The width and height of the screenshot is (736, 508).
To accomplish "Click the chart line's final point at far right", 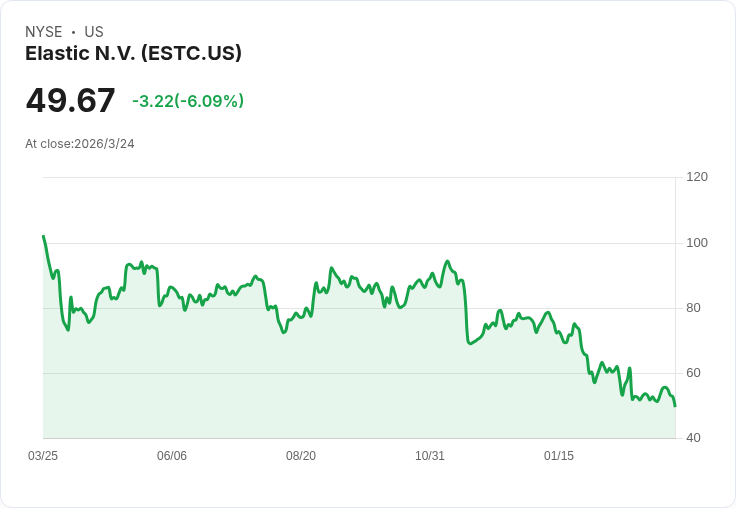I will coord(675,406).
